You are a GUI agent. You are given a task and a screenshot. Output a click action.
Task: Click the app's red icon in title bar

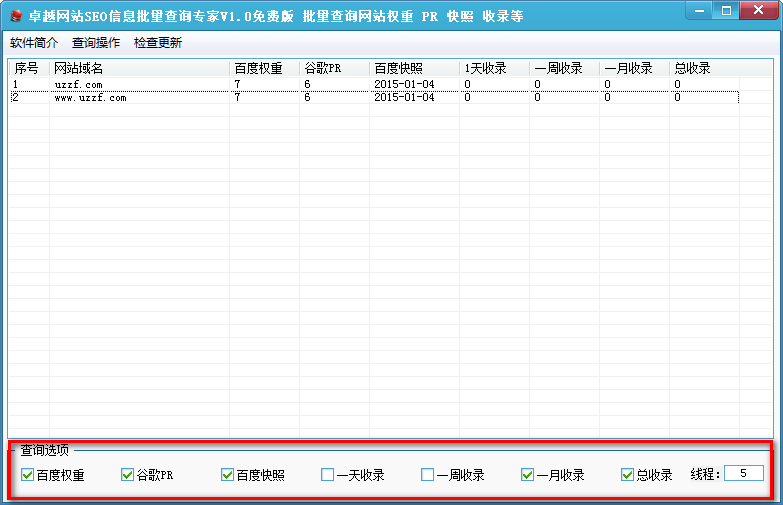[x=16, y=16]
